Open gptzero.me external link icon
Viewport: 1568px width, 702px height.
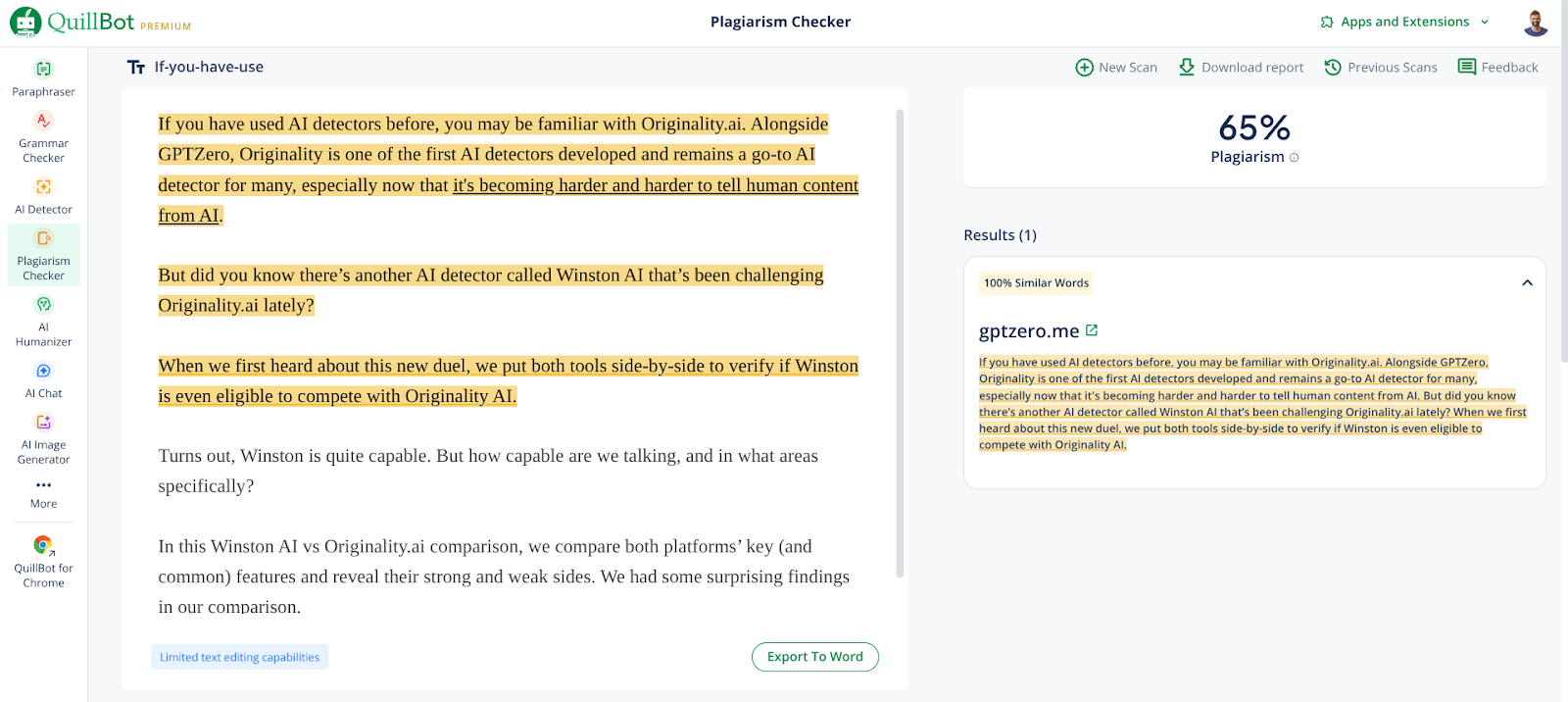[1092, 330]
